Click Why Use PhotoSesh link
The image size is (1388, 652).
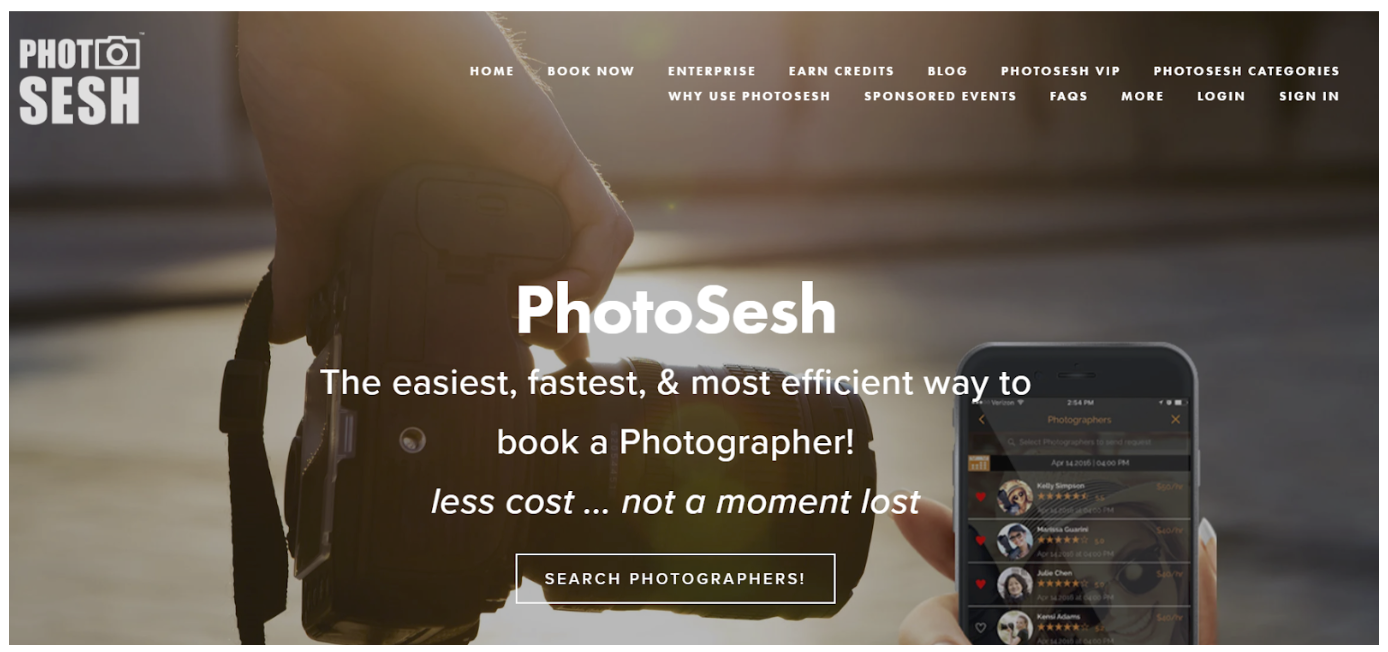(749, 96)
